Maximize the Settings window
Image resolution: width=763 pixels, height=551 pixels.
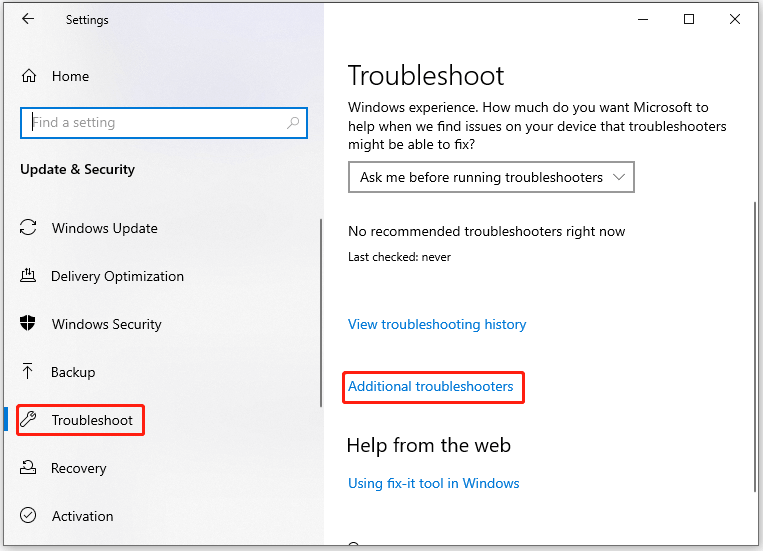pos(689,19)
